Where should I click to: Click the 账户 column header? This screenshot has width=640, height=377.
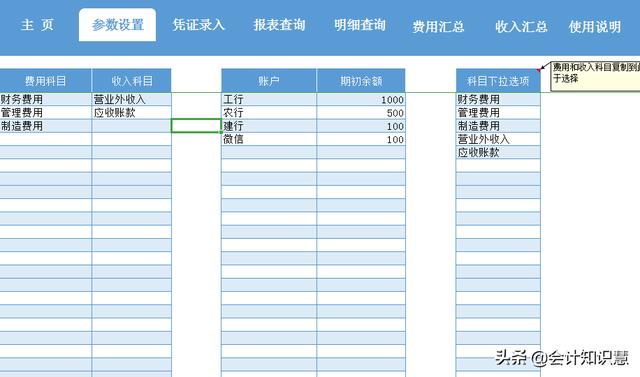(269, 80)
